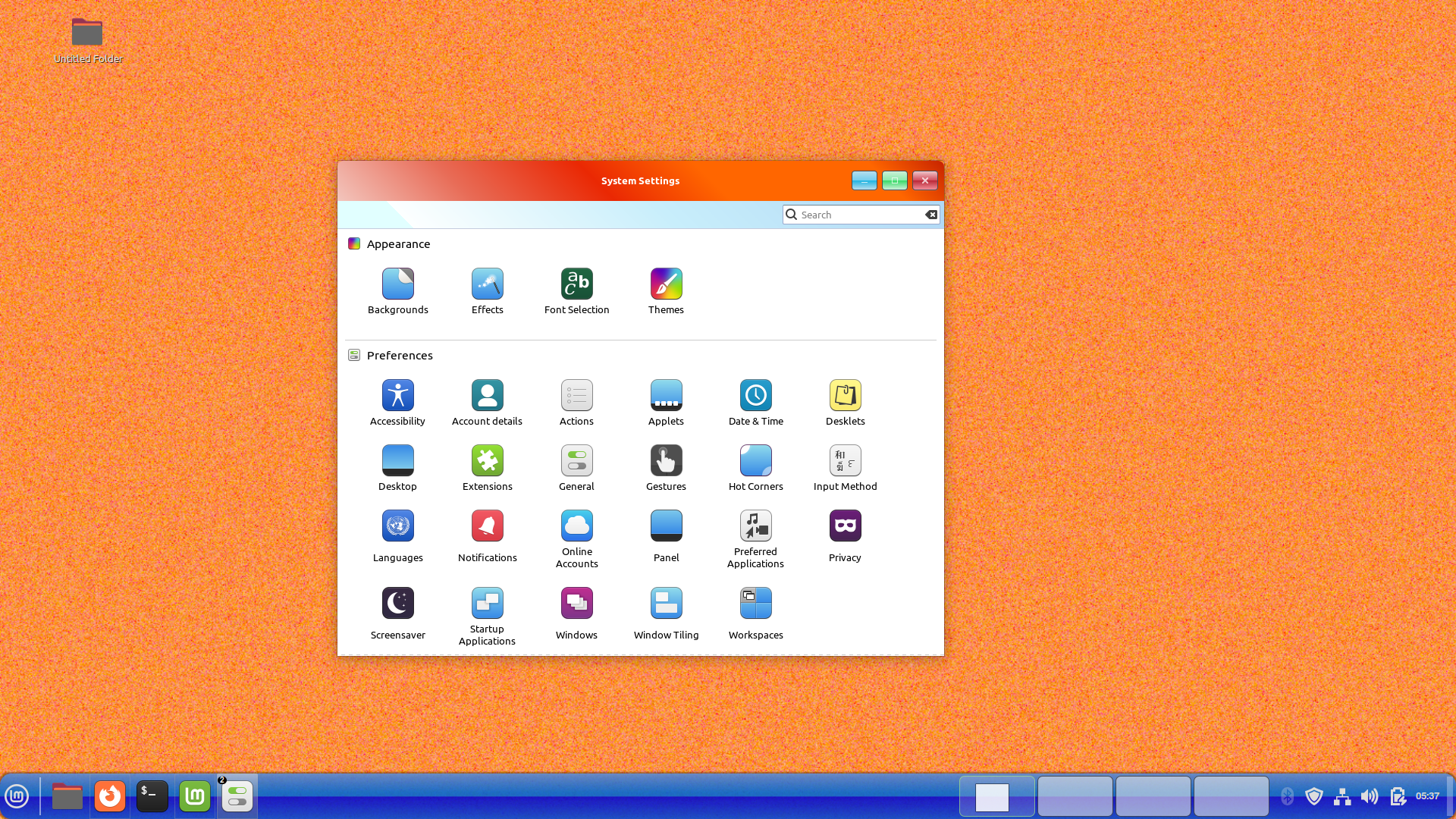Click the 05:37 panel clock
1456x819 pixels.
pos(1427,796)
